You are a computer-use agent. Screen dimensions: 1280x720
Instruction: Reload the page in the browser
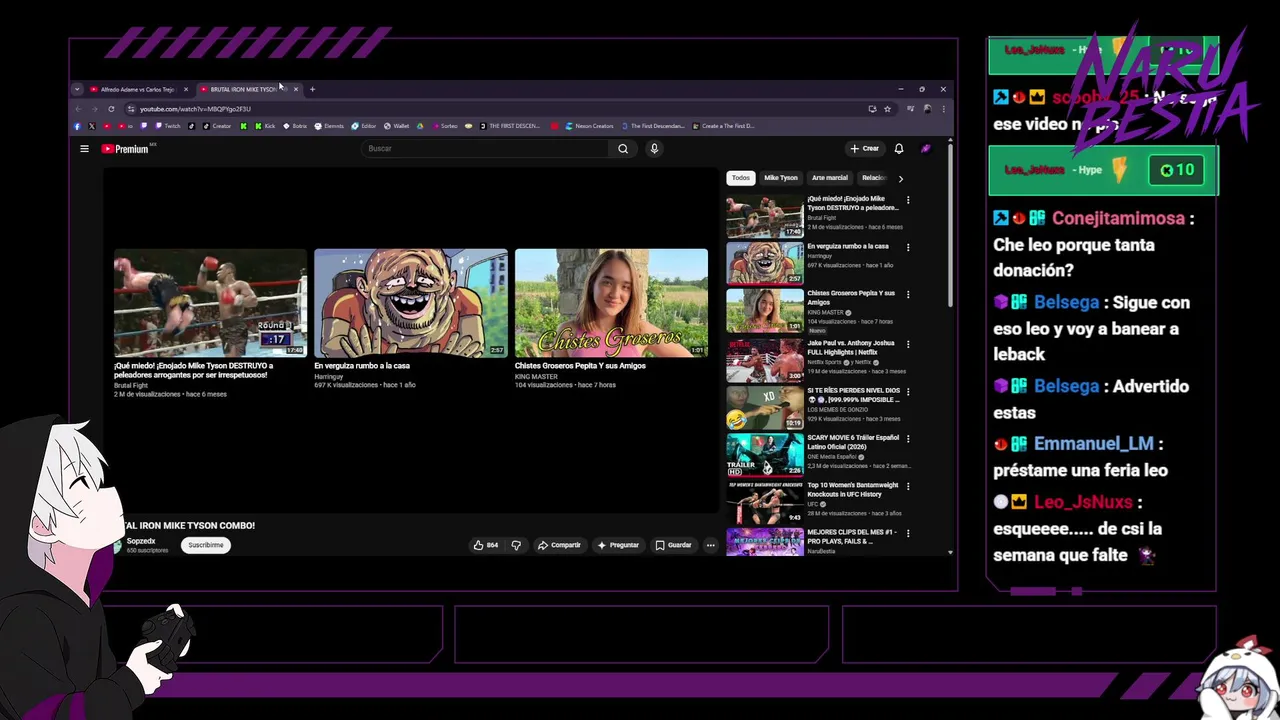coord(111,108)
